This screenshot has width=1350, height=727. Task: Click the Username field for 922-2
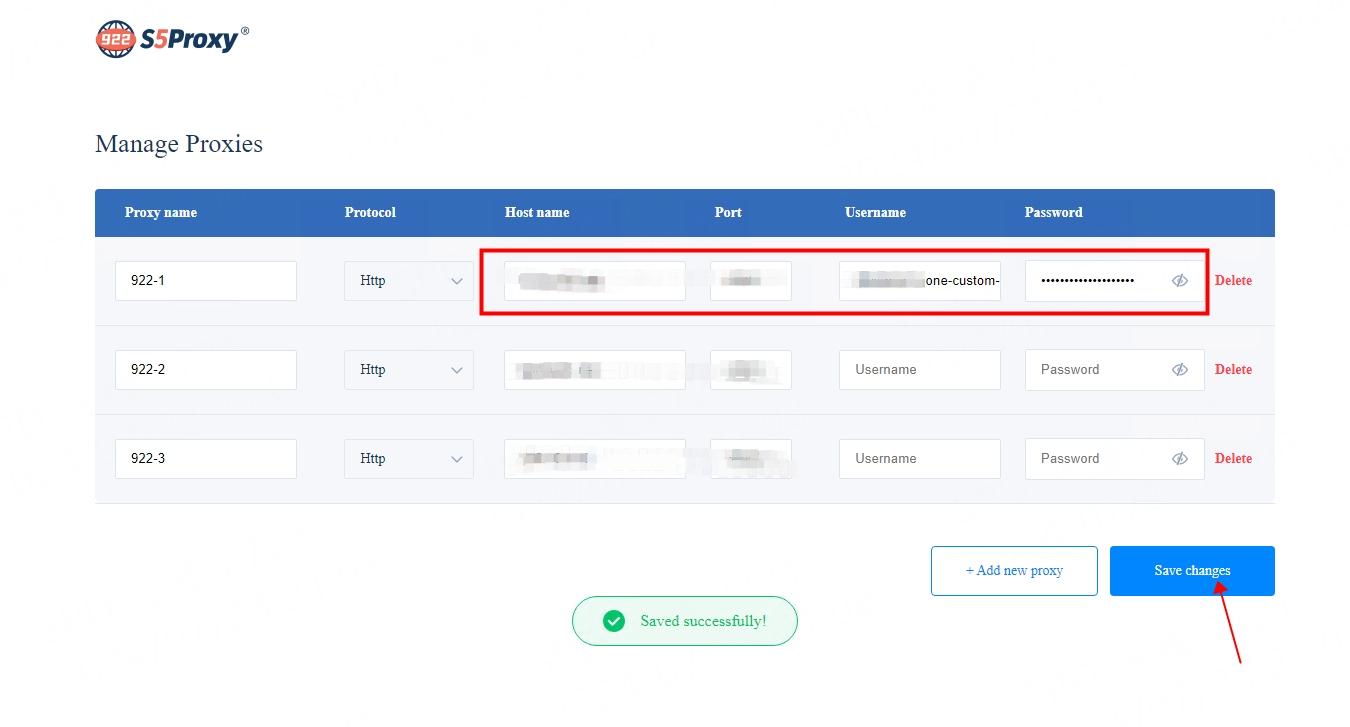tap(919, 370)
